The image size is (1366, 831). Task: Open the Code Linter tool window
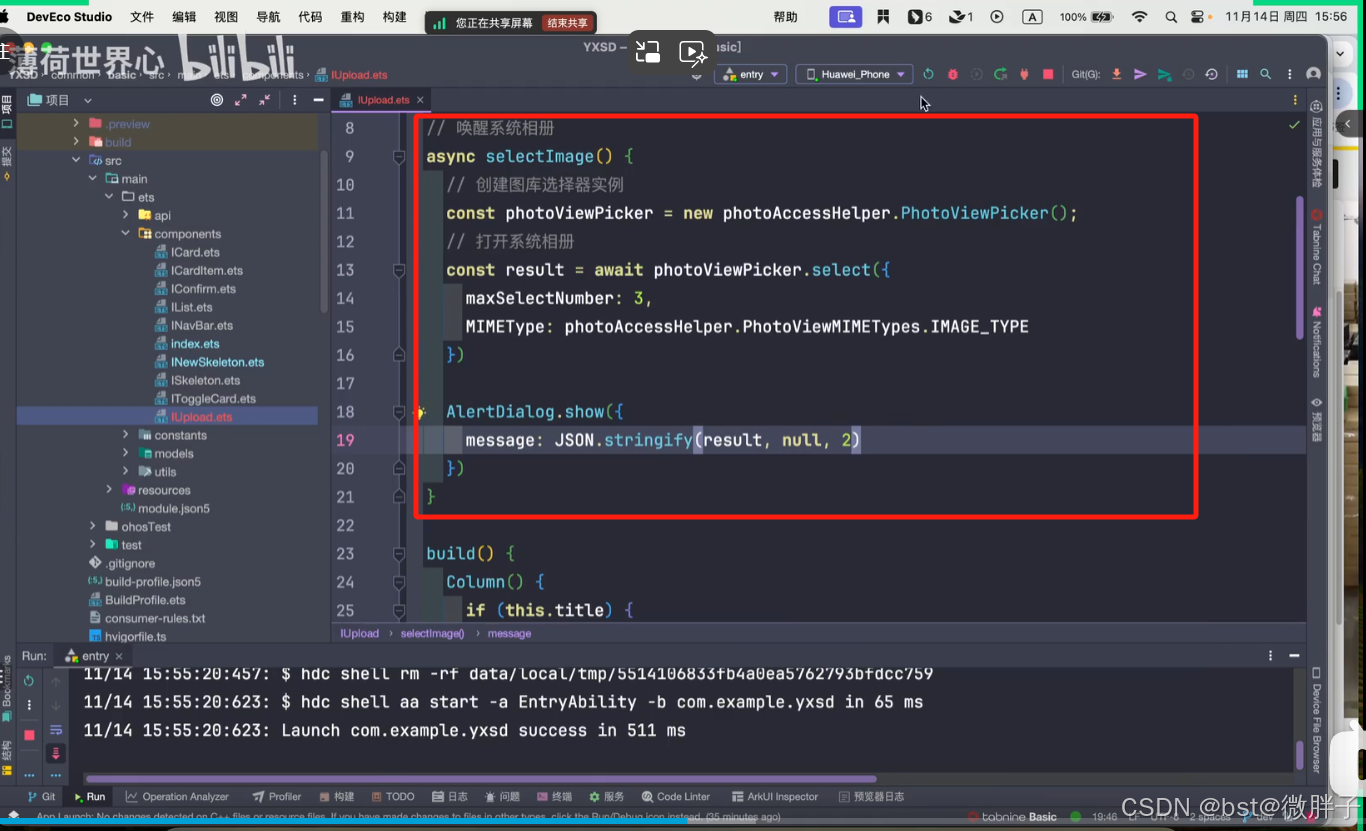[675, 797]
